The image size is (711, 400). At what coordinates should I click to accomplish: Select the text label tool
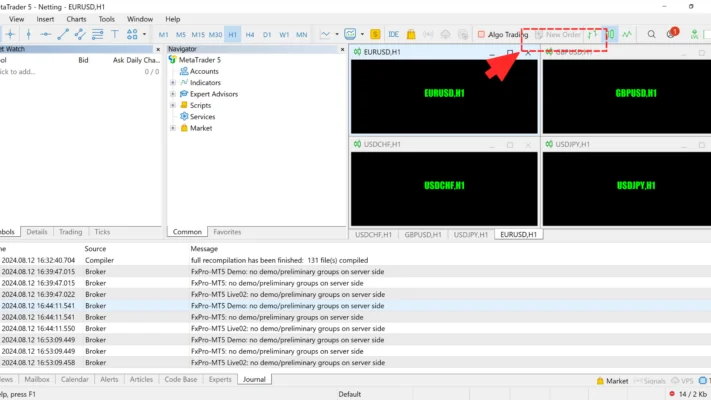click(114, 34)
